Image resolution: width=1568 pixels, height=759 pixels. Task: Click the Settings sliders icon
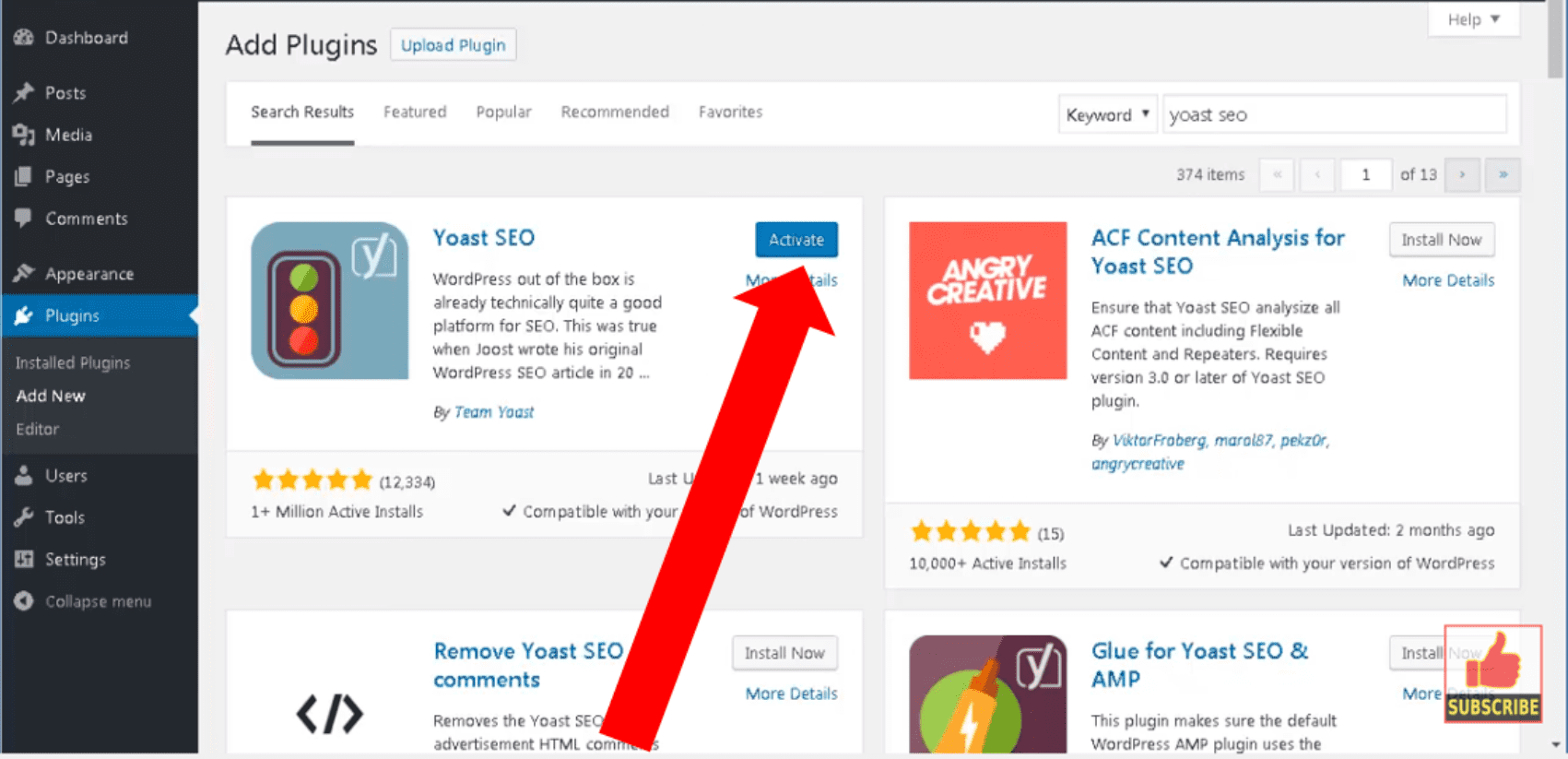(x=23, y=560)
